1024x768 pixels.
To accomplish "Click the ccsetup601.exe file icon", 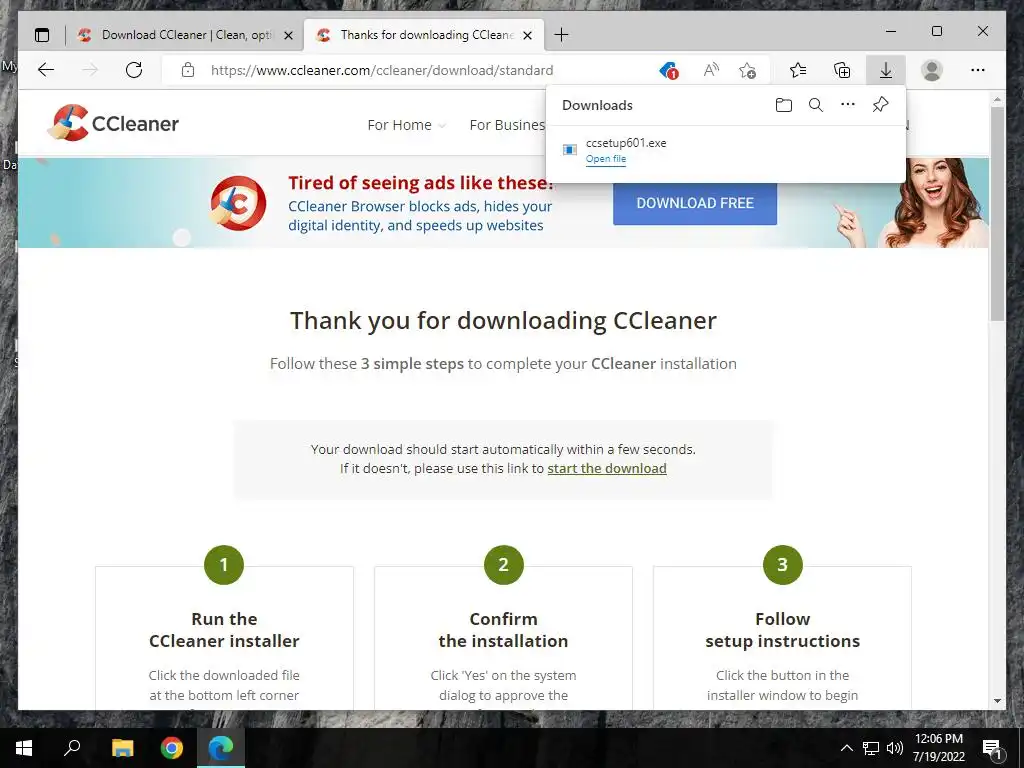I will click(569, 150).
